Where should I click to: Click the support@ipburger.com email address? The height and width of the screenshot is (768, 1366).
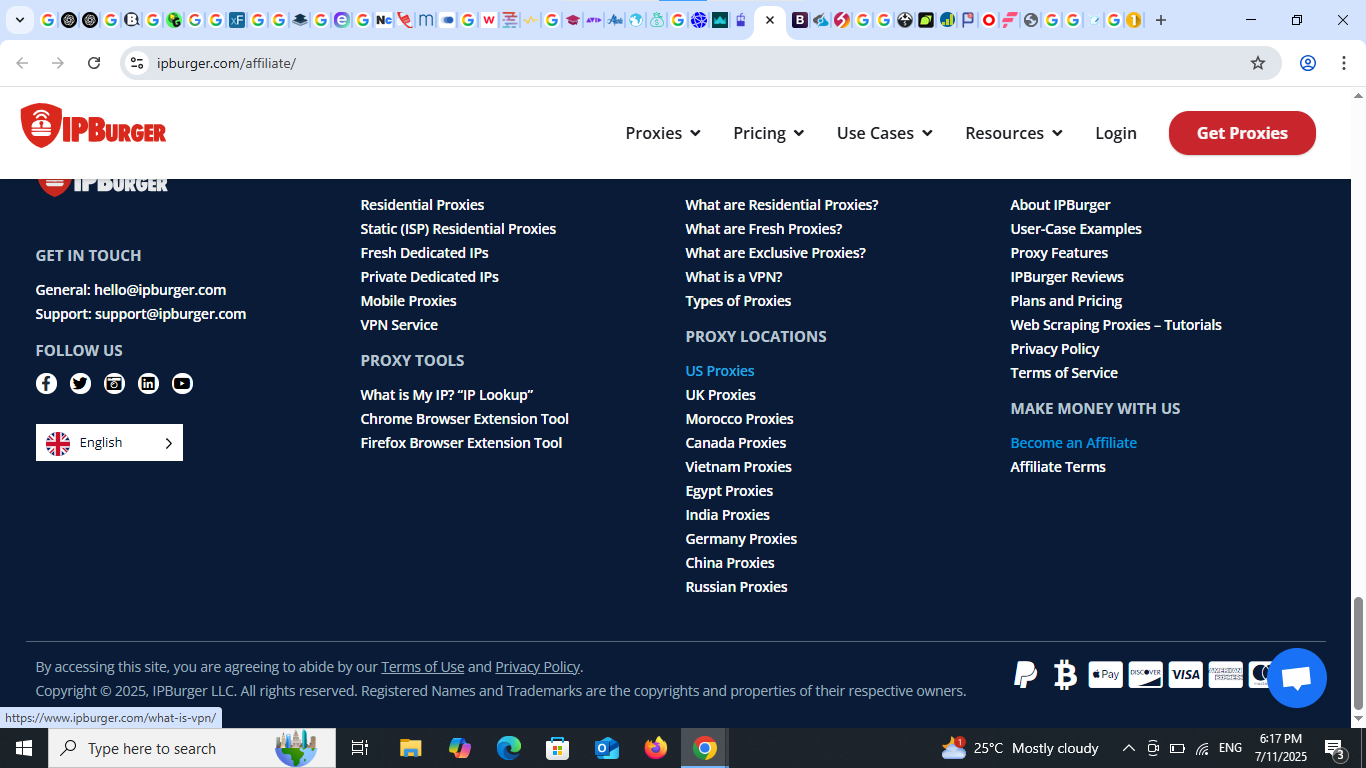click(170, 314)
